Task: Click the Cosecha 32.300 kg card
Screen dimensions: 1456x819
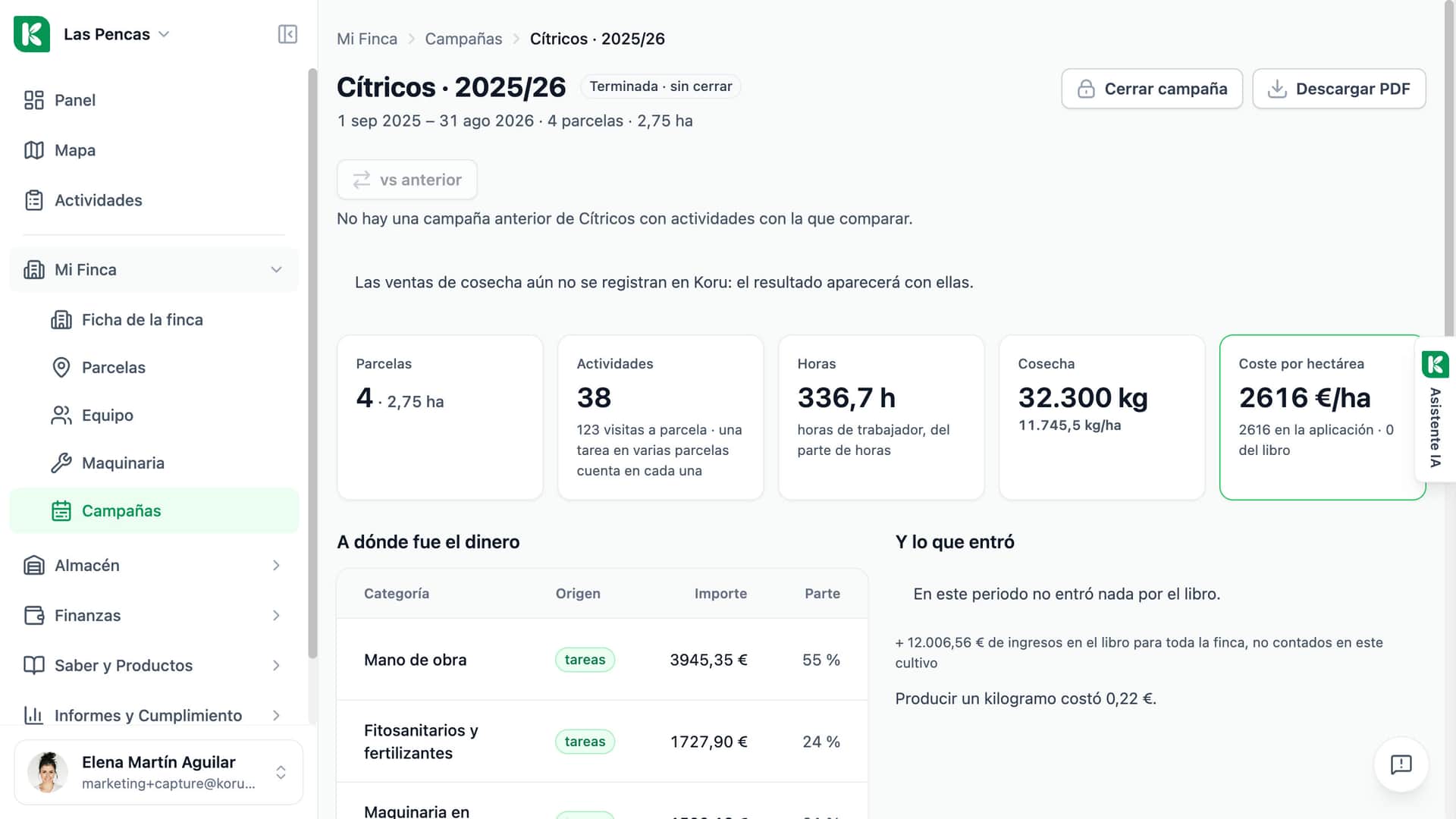Action: 1102,417
